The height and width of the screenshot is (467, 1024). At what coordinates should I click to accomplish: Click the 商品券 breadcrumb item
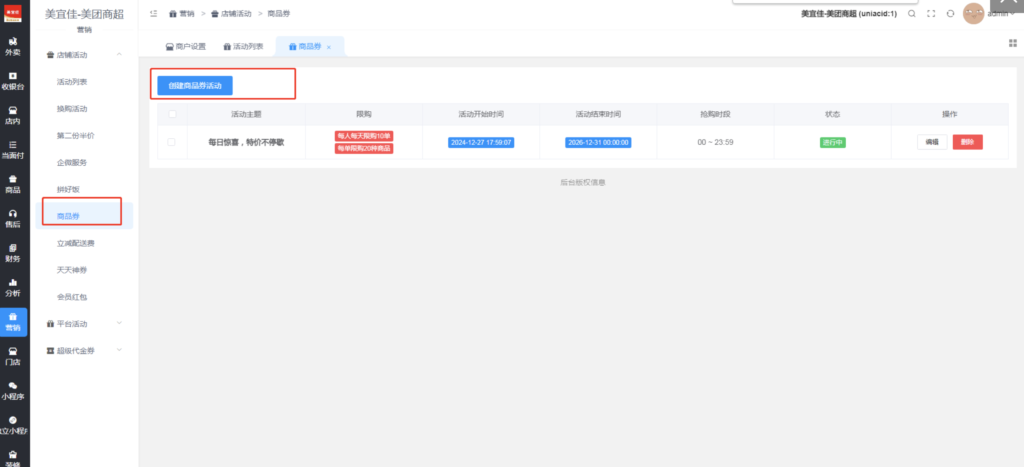click(278, 14)
